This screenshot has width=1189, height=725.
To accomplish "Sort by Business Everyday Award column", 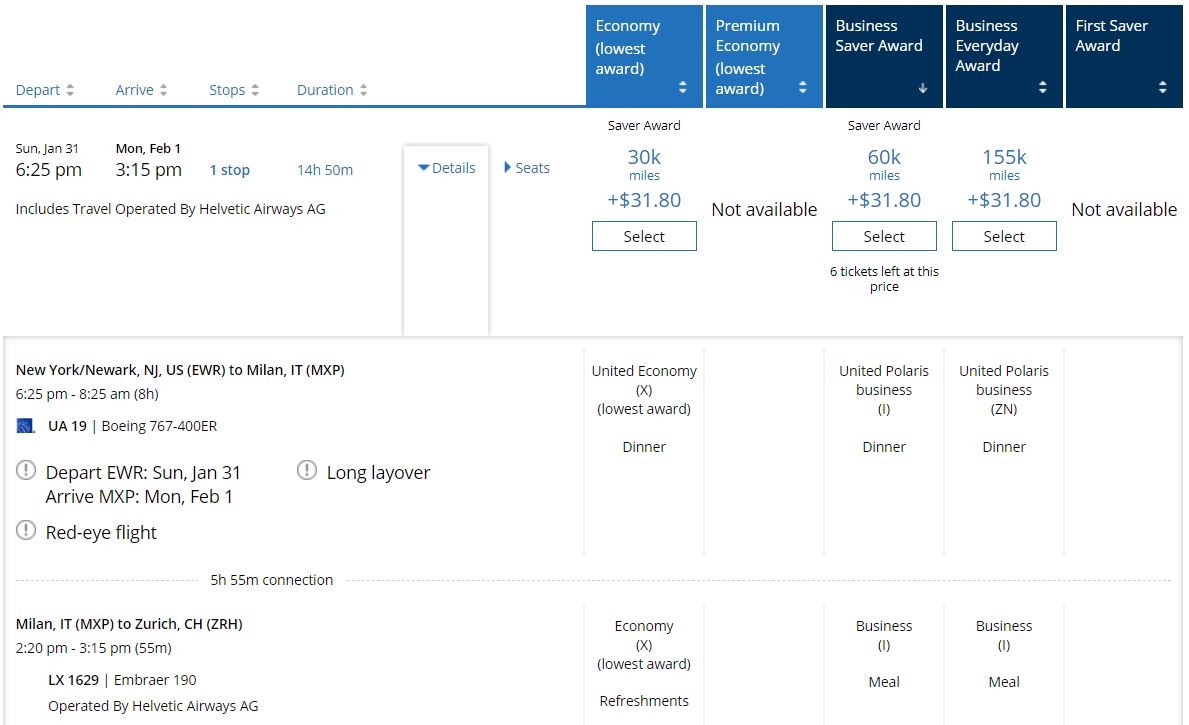I will [1042, 88].
